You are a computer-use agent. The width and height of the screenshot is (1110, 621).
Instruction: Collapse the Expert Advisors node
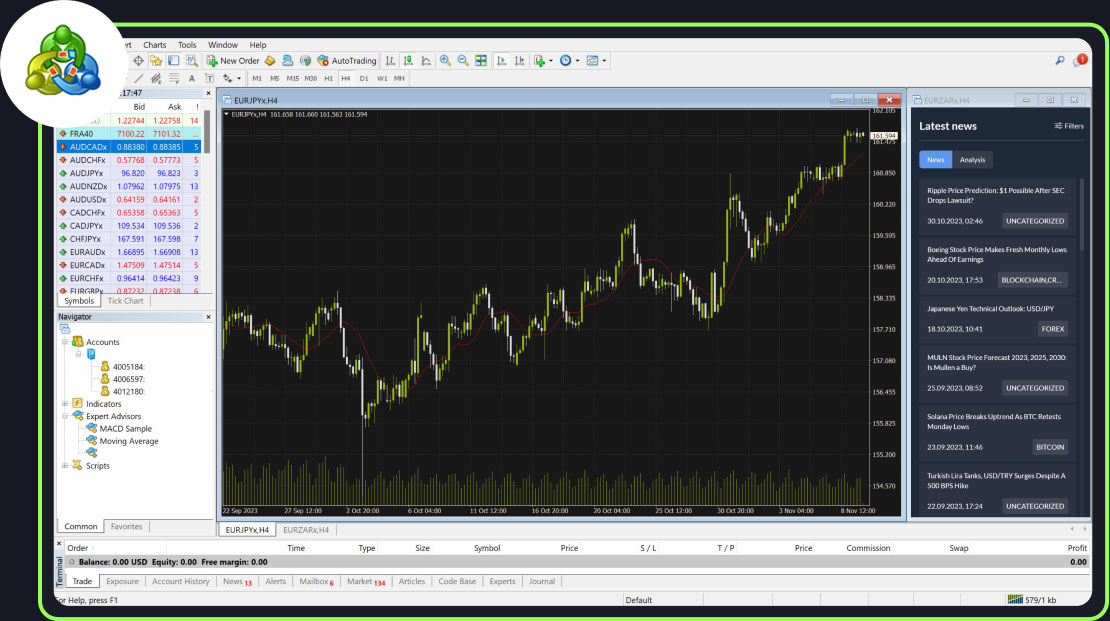(66, 416)
